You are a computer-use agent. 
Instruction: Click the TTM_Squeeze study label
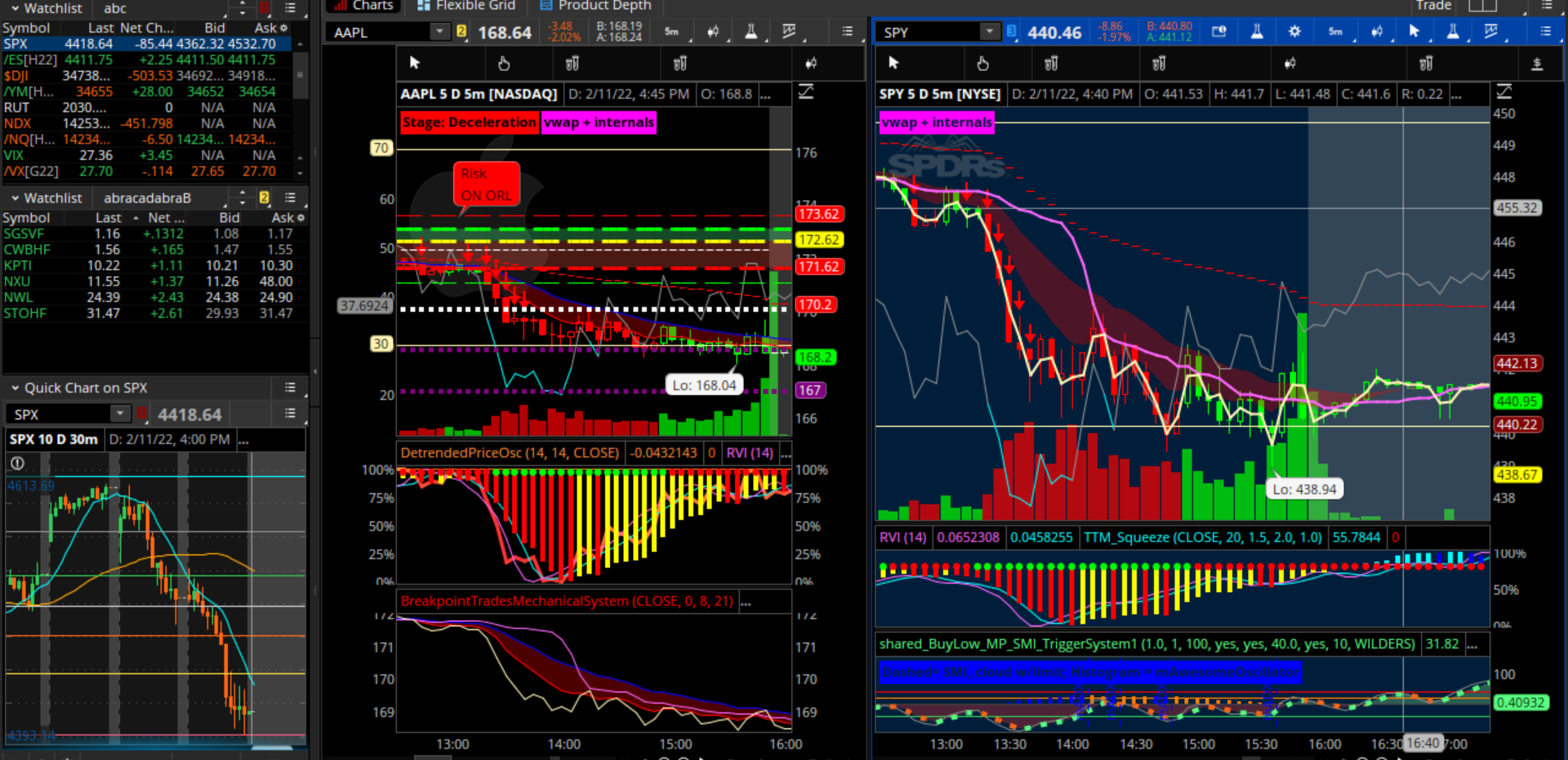pyautogui.click(x=1202, y=537)
